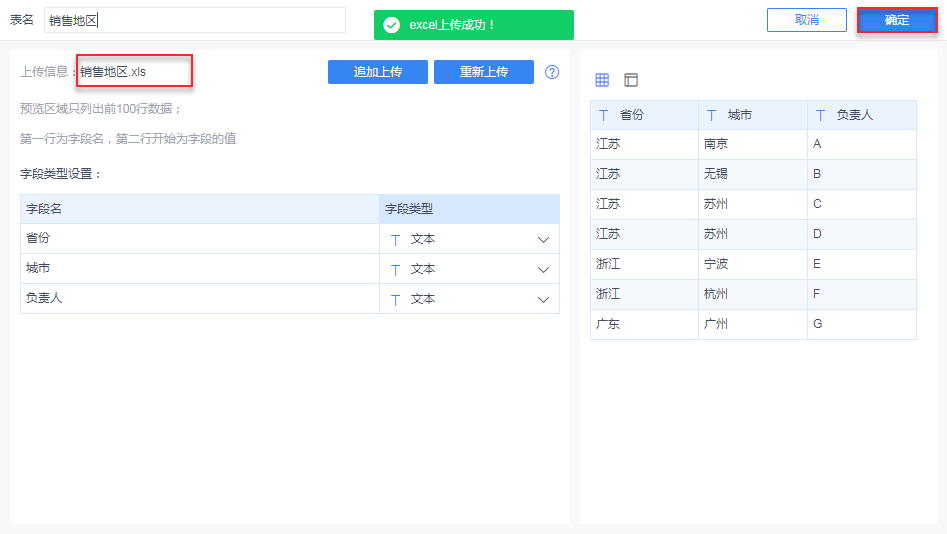
Task: Select the 宁波 cell in preview table
Action: coord(716,264)
